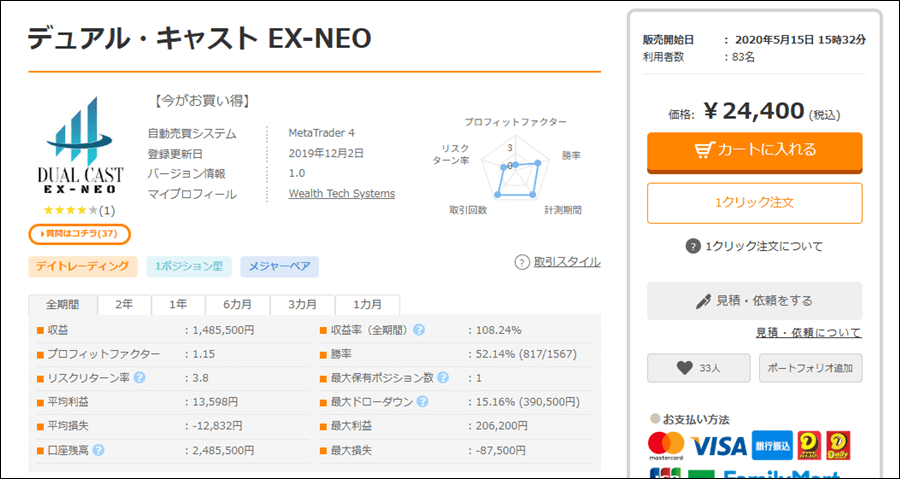Click the cart icon on the orange button
The width and height of the screenshot is (900, 479).
[x=703, y=150]
